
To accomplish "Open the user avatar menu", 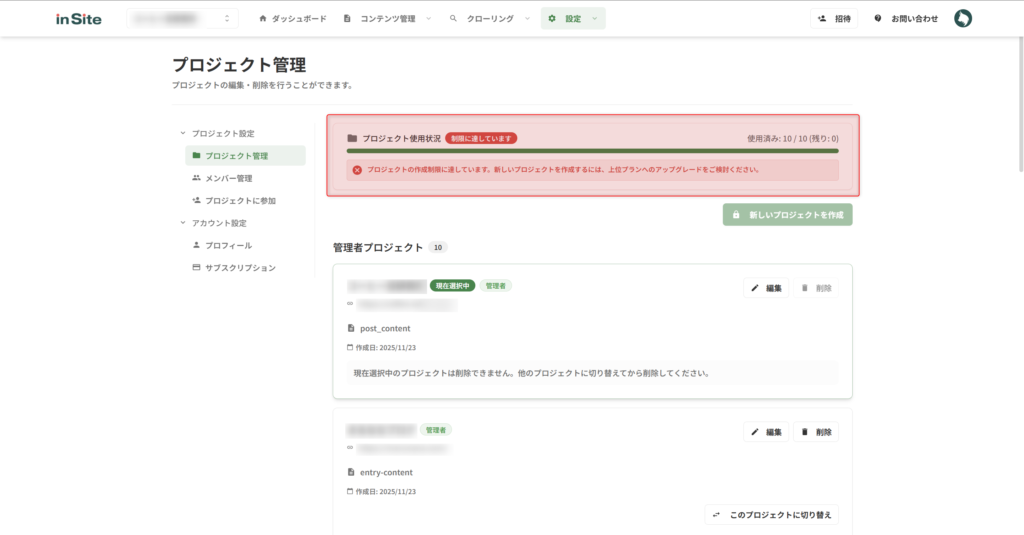I will [x=962, y=18].
